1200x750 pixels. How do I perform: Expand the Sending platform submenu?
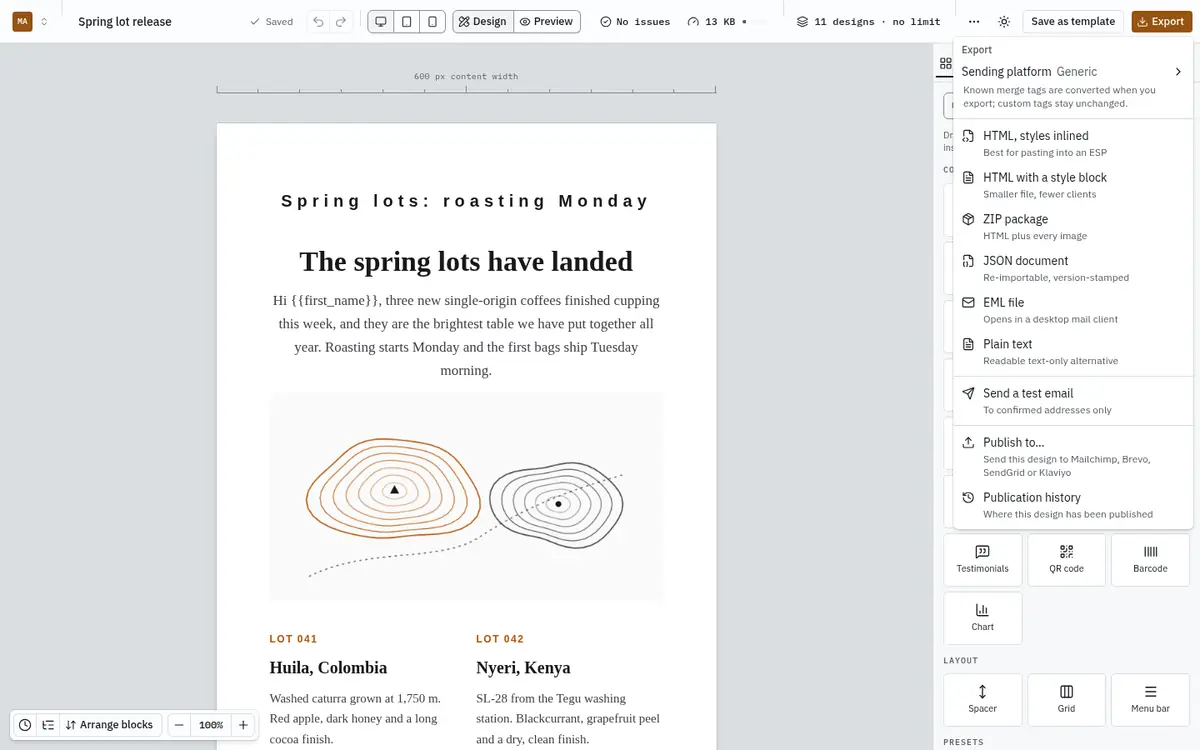[1073, 72]
